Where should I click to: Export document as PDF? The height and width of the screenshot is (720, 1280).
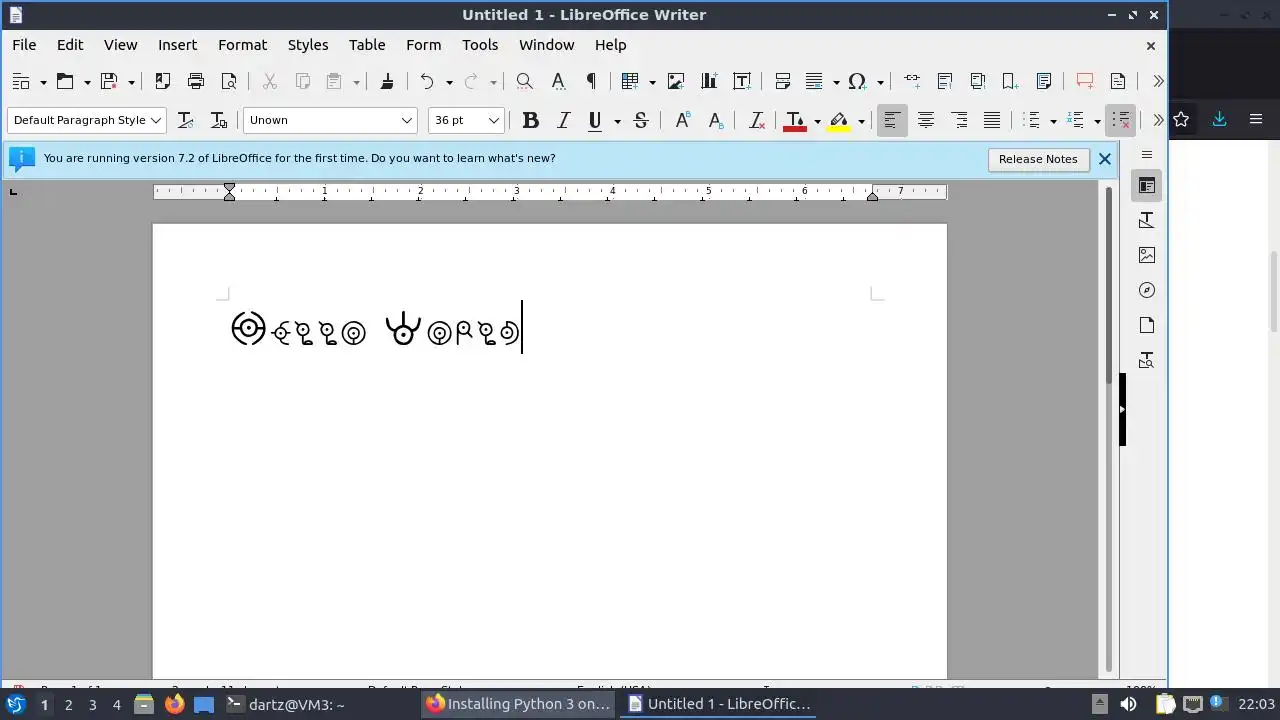(163, 81)
